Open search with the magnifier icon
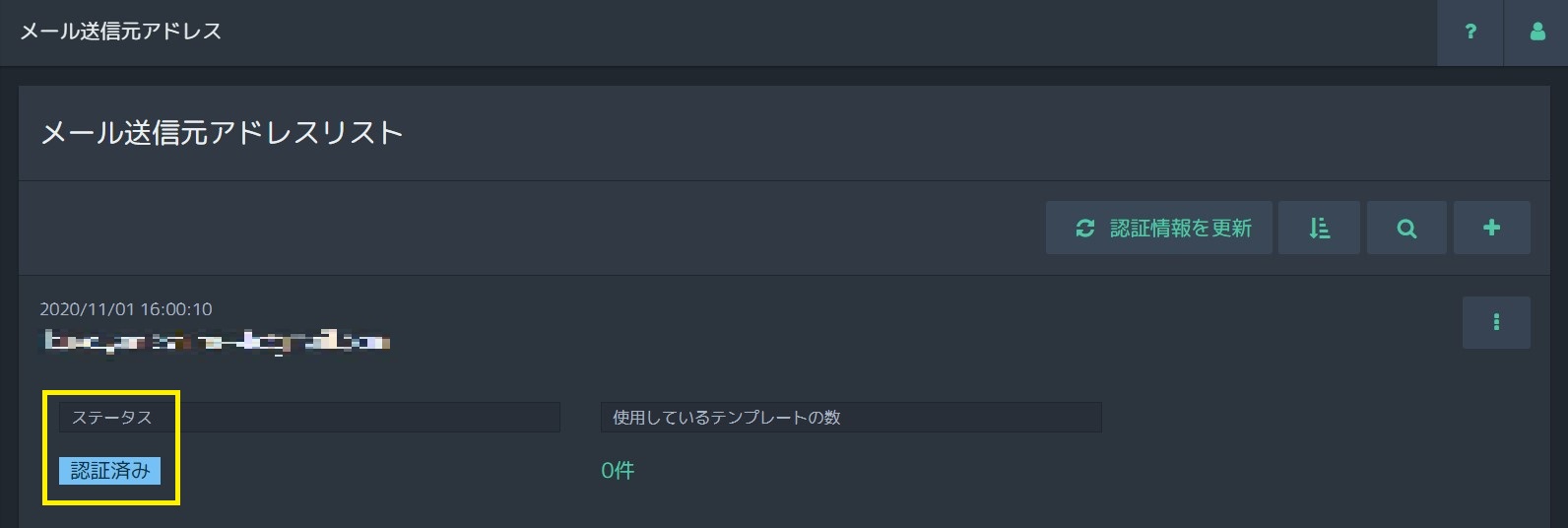Image resolution: width=1568 pixels, height=528 pixels. coord(1406,228)
